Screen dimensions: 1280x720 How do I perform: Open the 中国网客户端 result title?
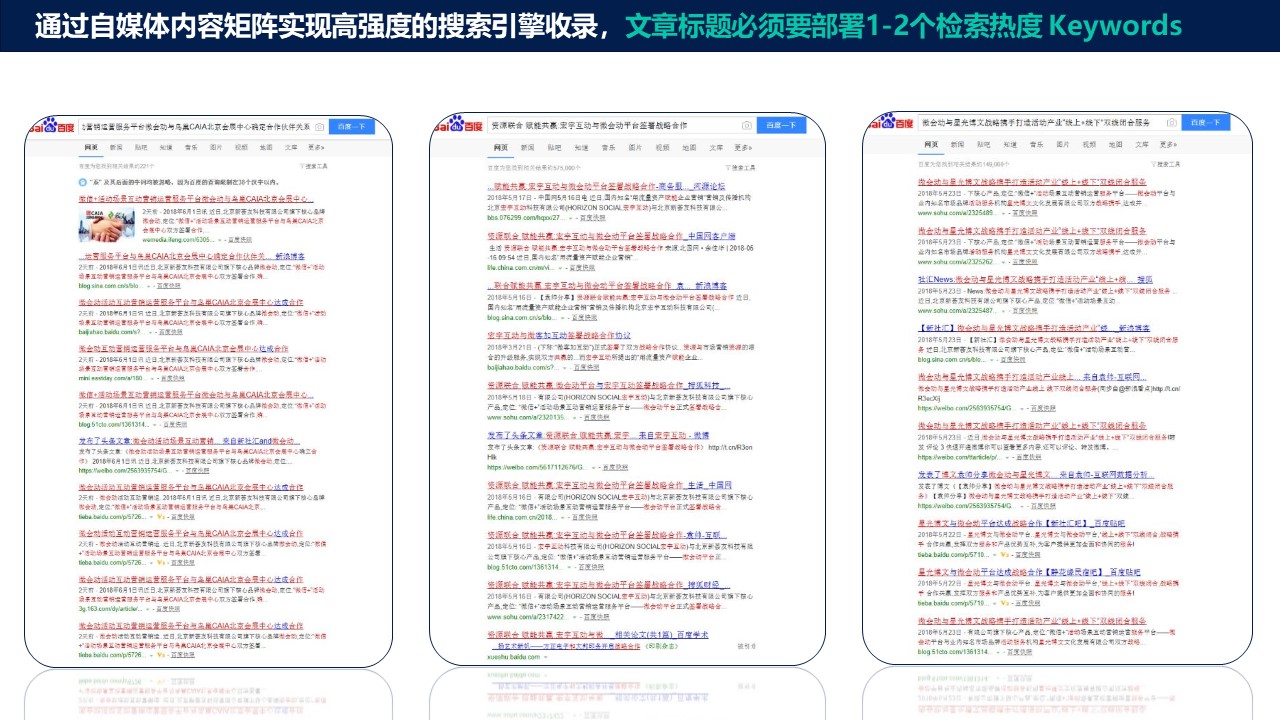611,236
